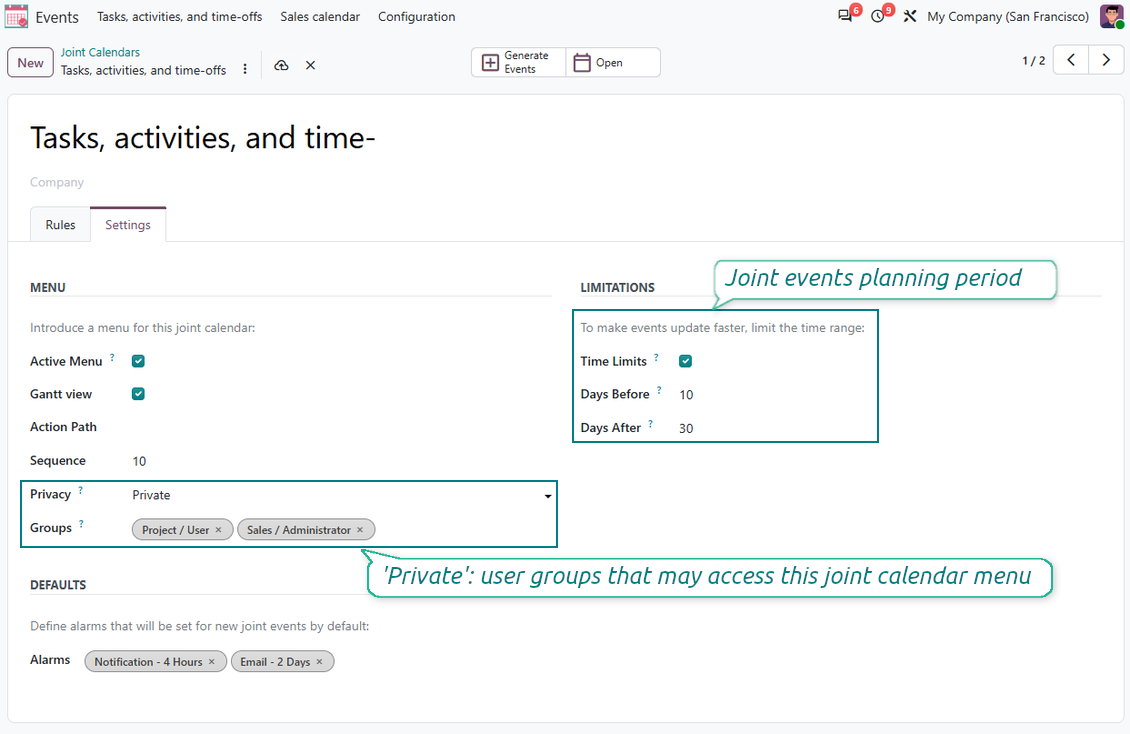
Task: Switch to the Settings tab
Action: pos(128,225)
